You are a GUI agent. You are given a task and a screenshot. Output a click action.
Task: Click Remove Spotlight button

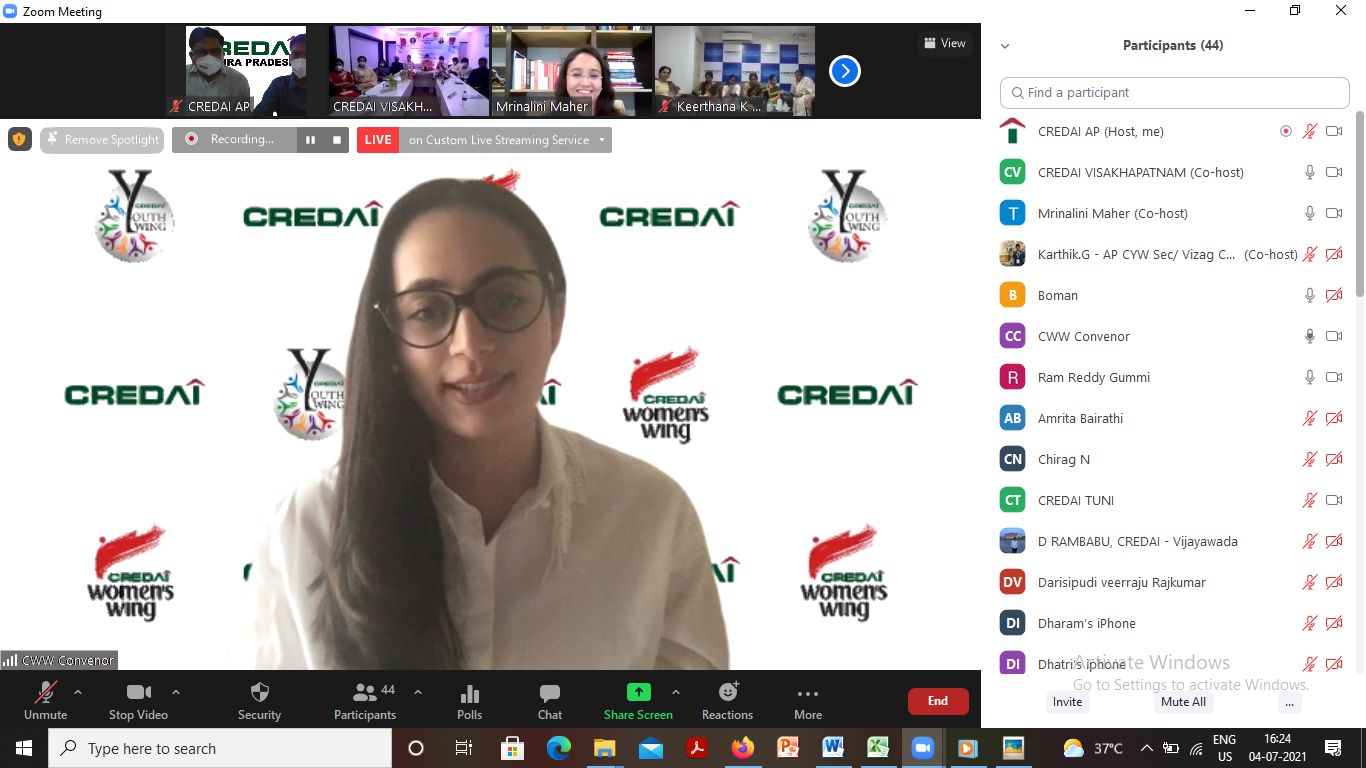point(102,140)
